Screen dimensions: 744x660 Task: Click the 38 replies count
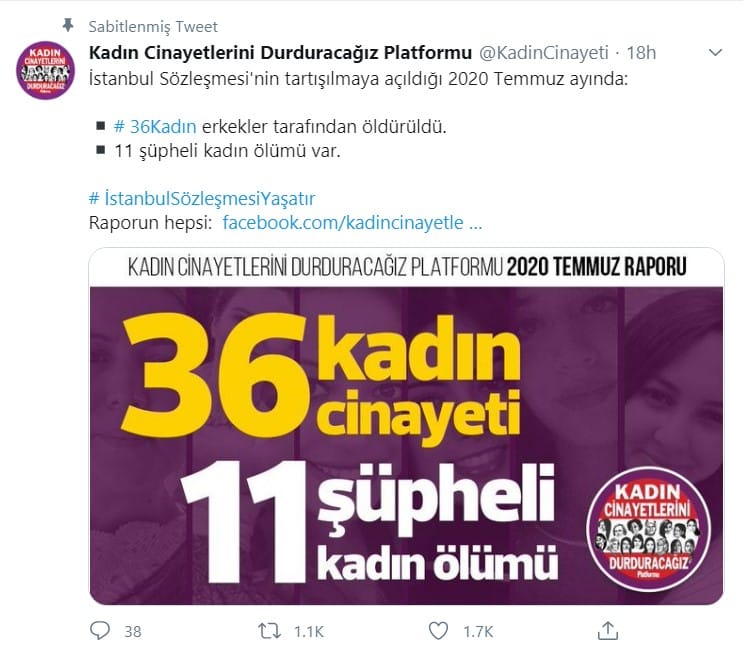(133, 632)
